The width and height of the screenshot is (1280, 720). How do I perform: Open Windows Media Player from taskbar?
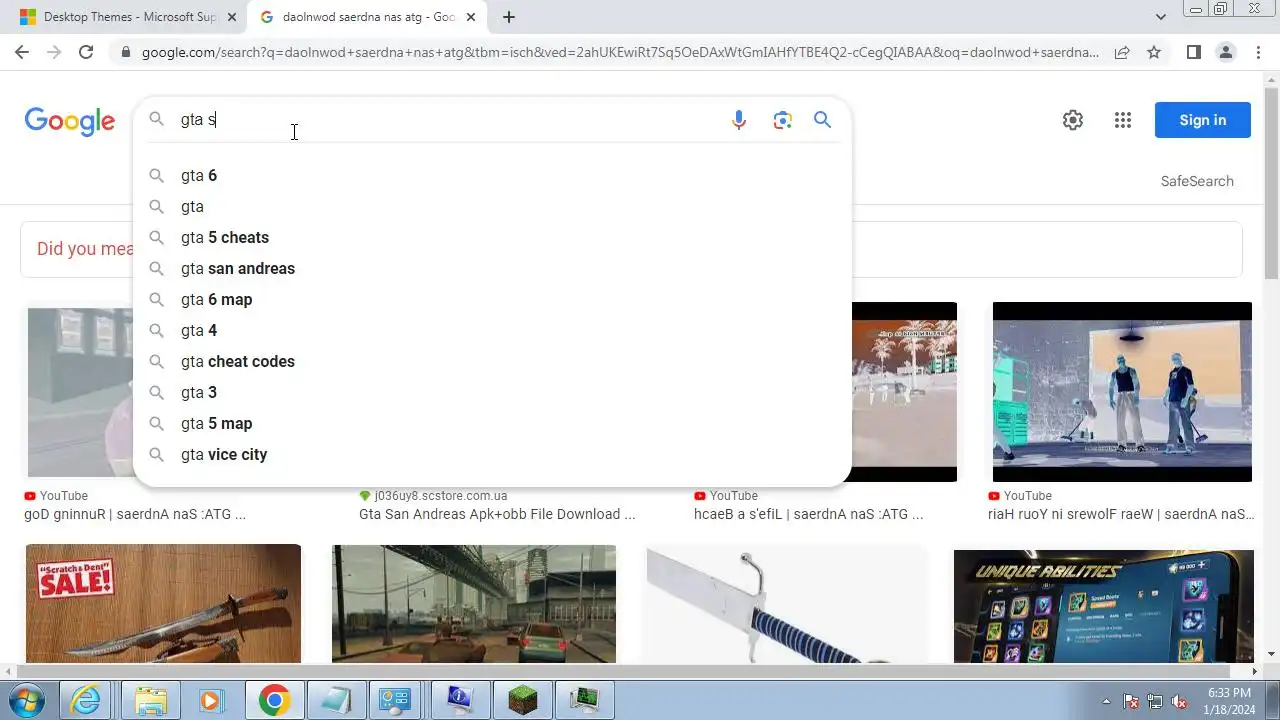212,701
